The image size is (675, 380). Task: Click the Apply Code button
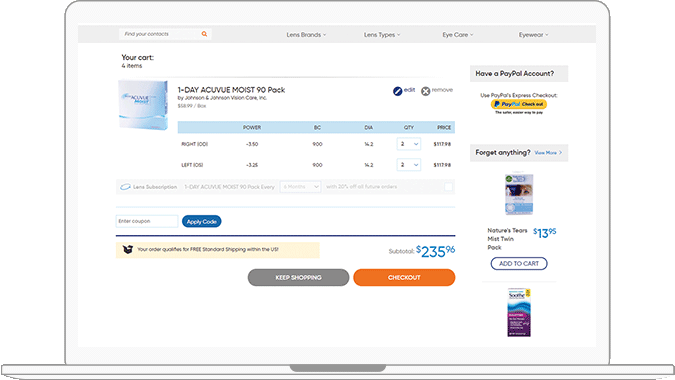pos(201,221)
